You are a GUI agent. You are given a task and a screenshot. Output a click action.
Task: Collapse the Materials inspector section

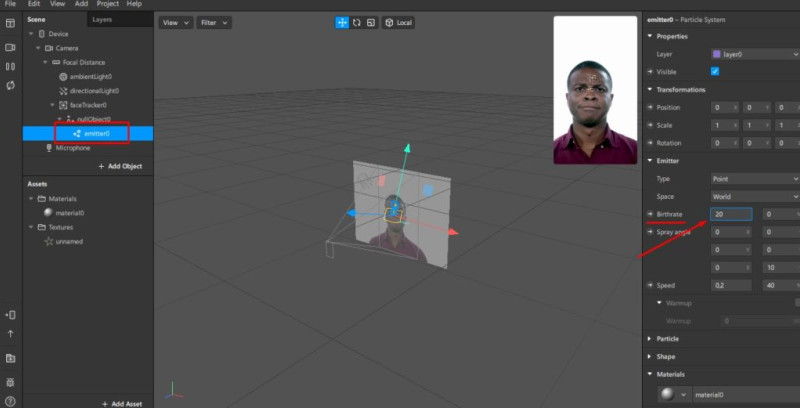pyautogui.click(x=649, y=374)
